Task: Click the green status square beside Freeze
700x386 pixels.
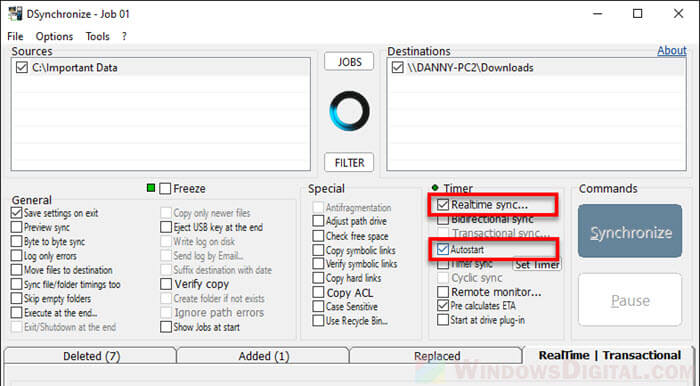Action: 151,188
